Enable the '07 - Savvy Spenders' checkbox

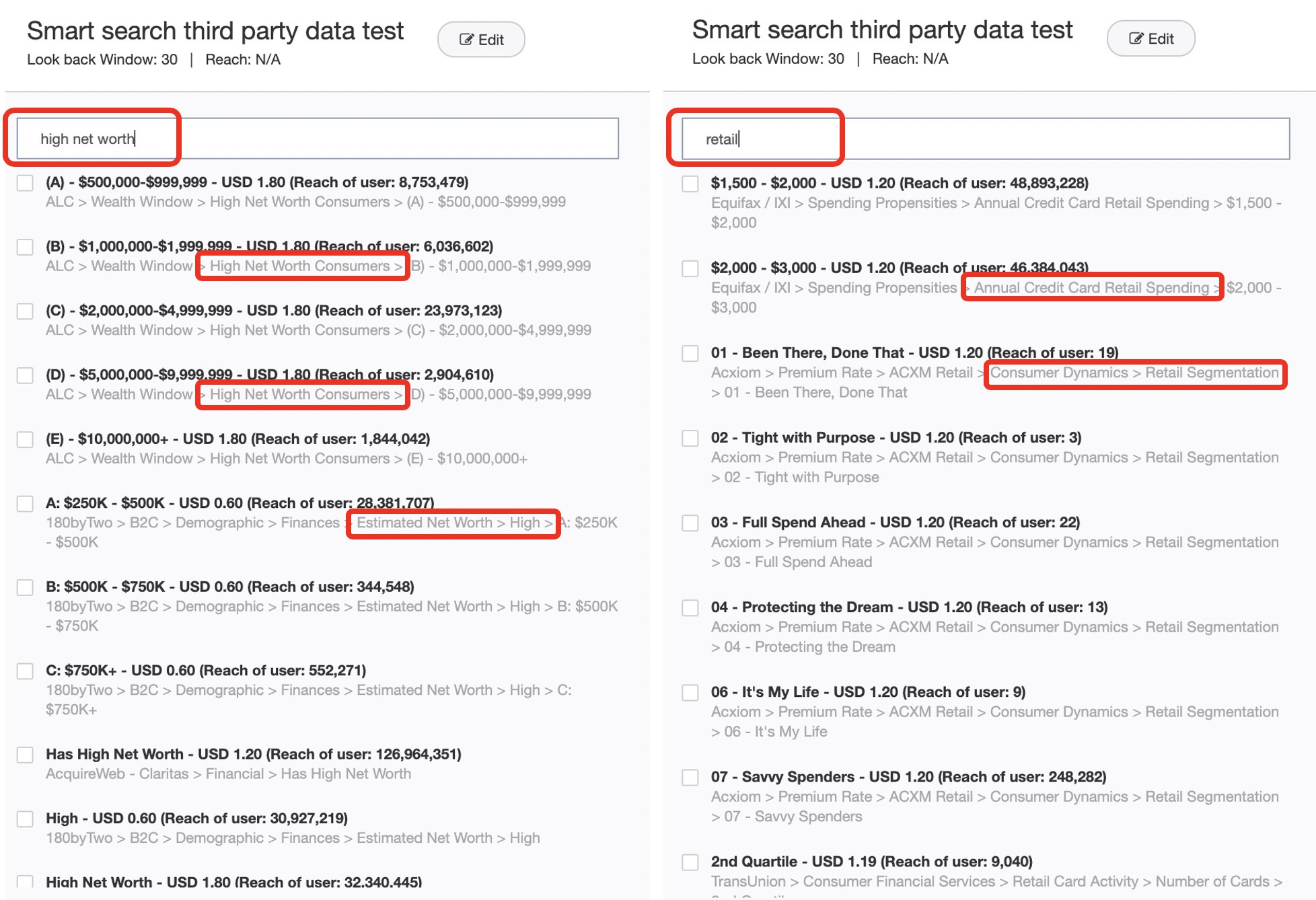click(690, 778)
